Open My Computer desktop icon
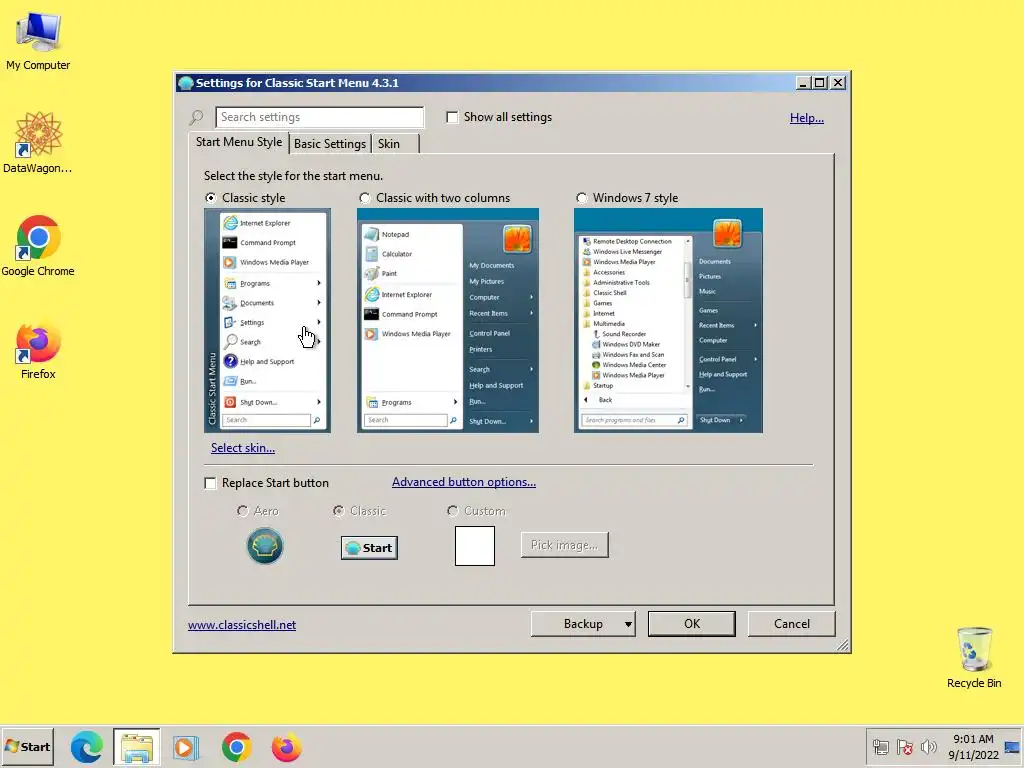The height and width of the screenshot is (768, 1024). tap(38, 40)
